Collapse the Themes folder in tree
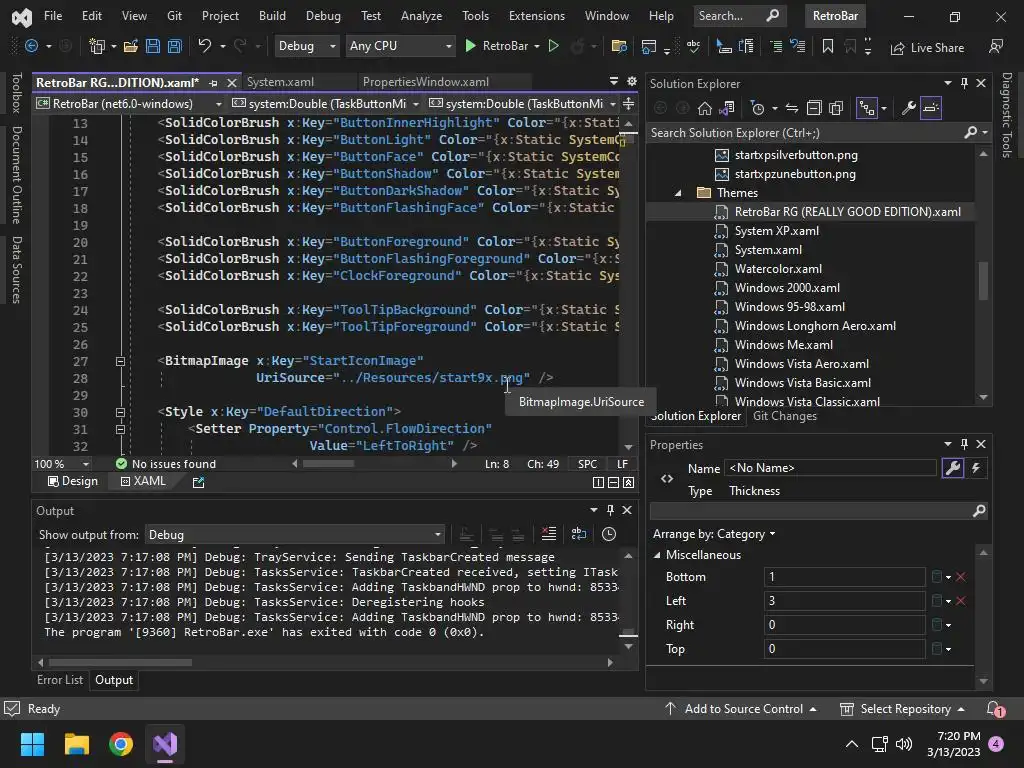Image resolution: width=1024 pixels, height=768 pixels. 678,193
